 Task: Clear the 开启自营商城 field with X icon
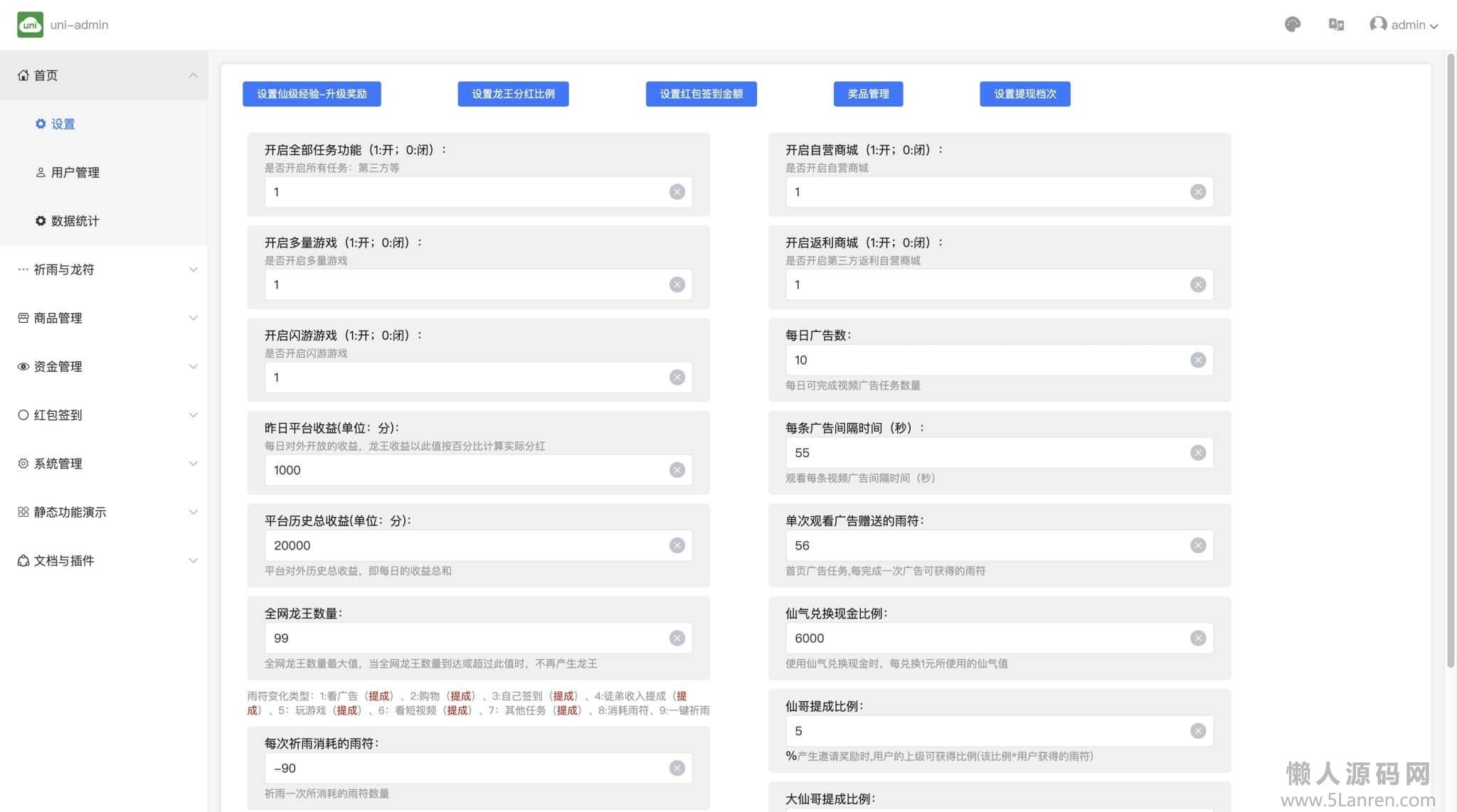1198,192
